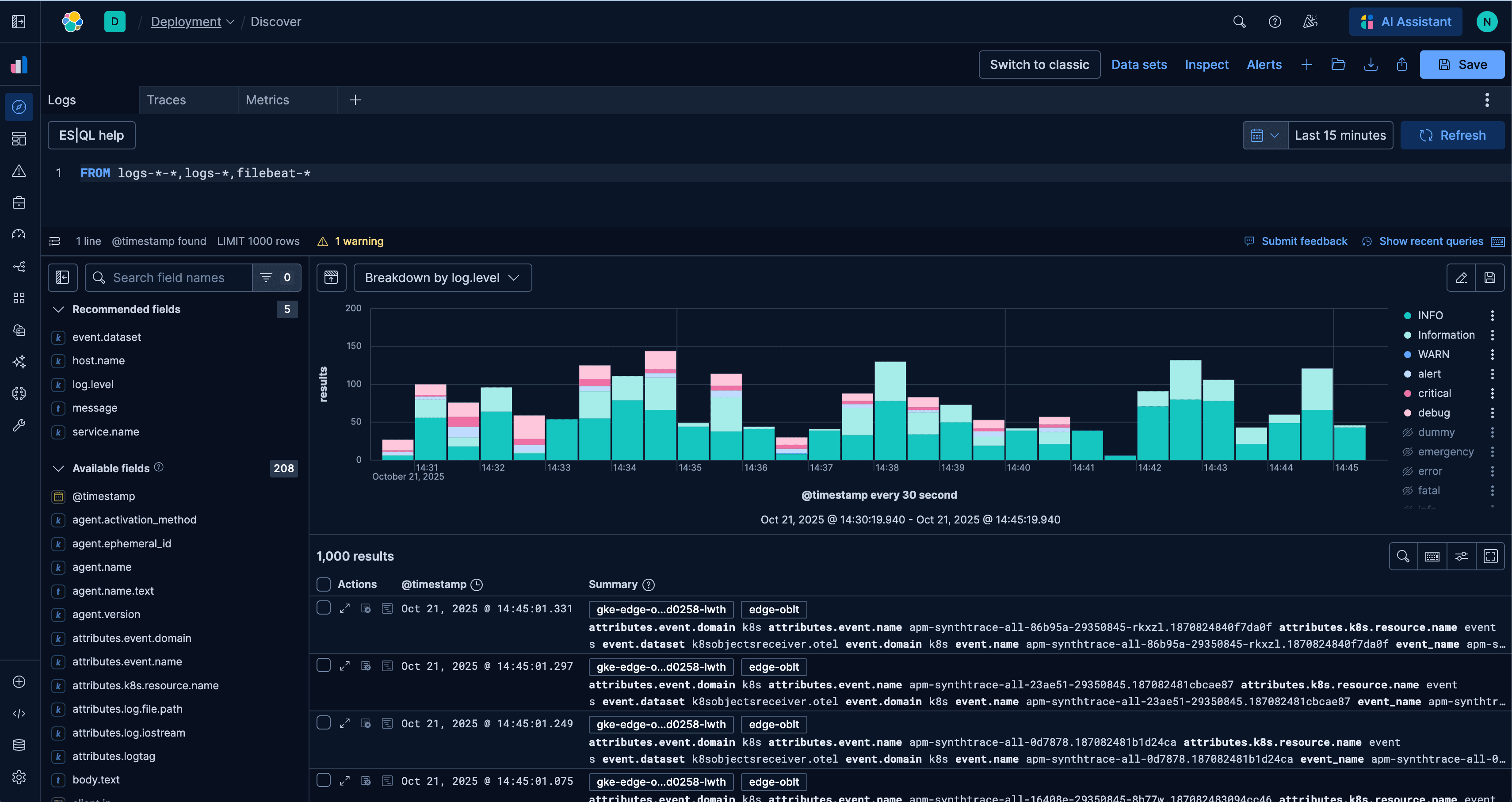Open the visualization edit pencil above the legend
Image resolution: width=1512 pixels, height=802 pixels.
click(x=1461, y=278)
